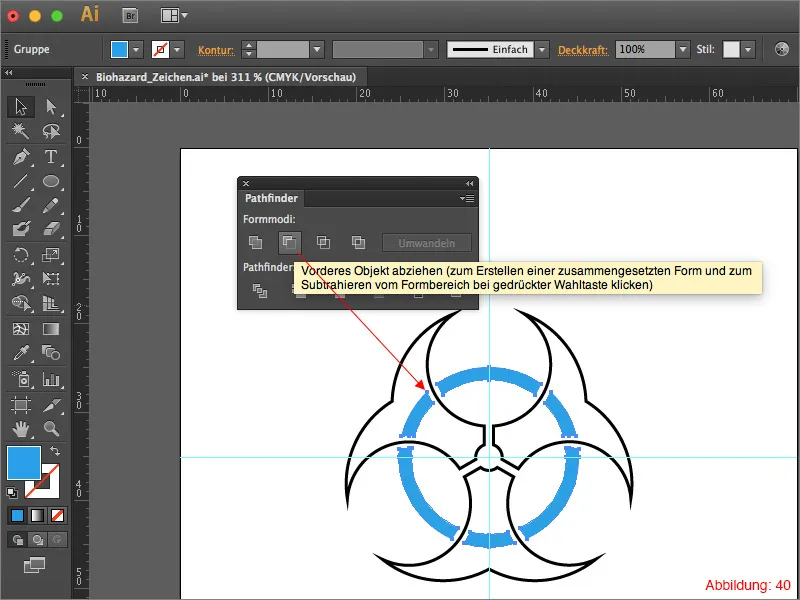
Task: Select the Shape Builder tool
Action: tap(21, 303)
